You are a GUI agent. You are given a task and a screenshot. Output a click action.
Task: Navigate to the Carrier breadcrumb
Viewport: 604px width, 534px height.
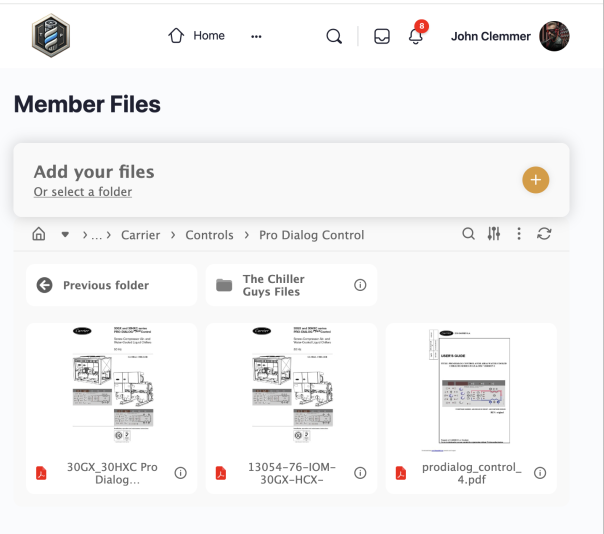click(140, 235)
